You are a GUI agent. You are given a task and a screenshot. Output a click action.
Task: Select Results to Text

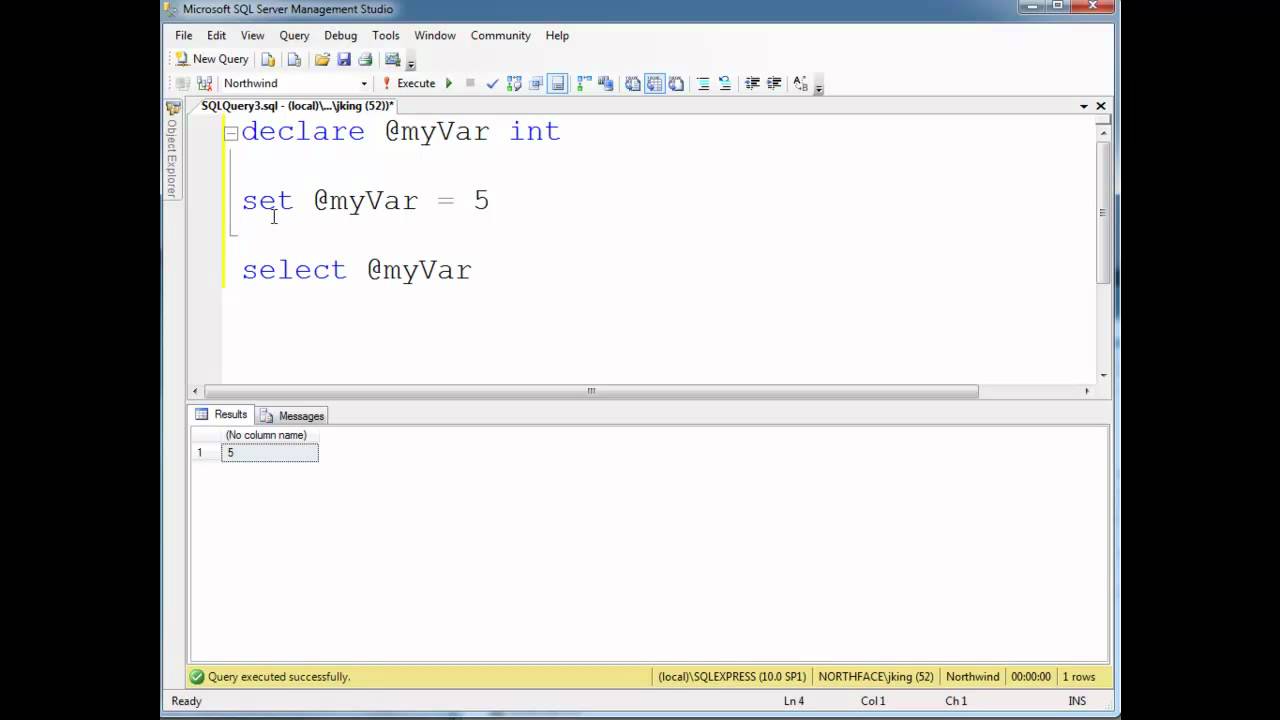(633, 83)
